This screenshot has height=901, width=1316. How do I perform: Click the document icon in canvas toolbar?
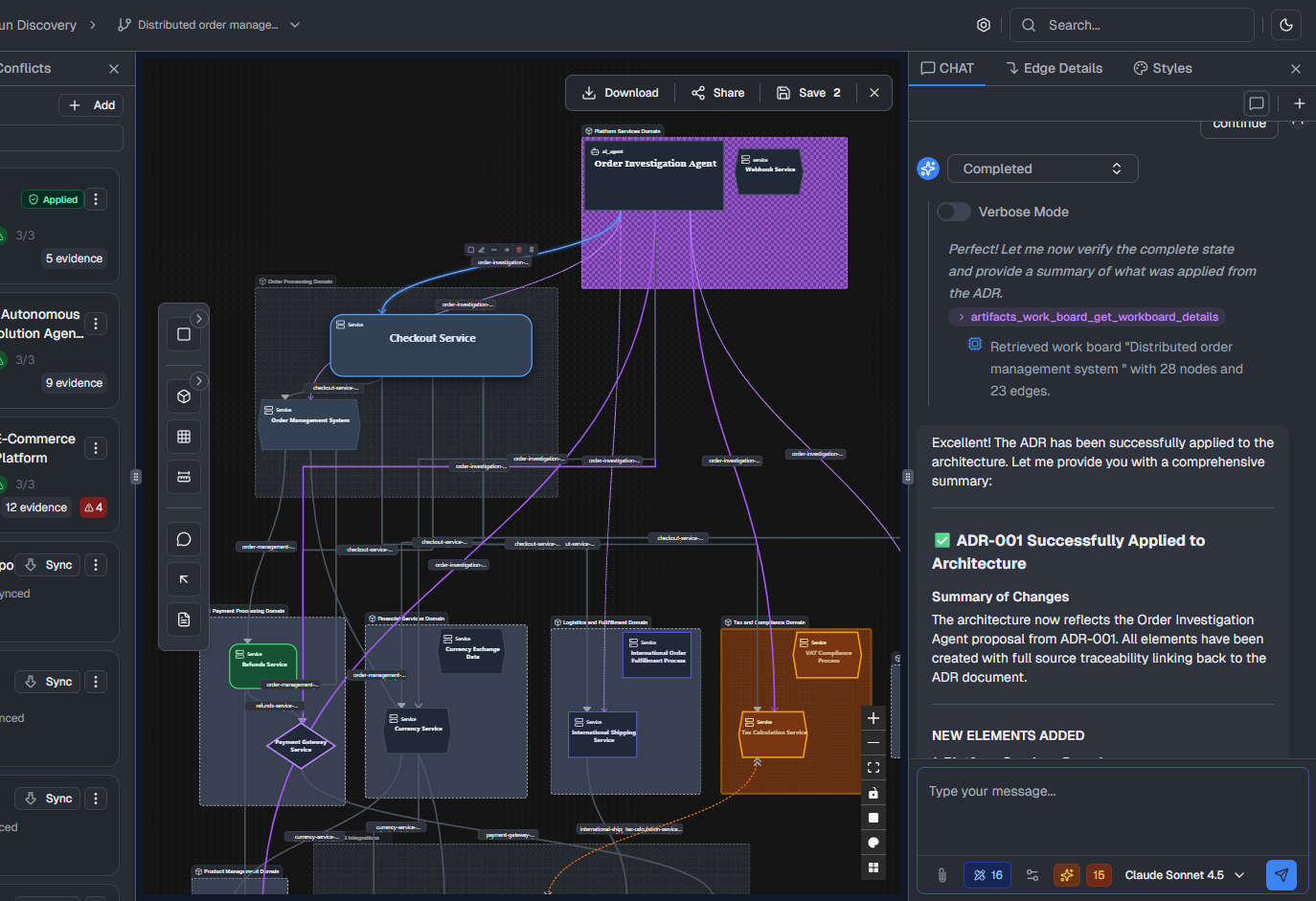click(184, 619)
